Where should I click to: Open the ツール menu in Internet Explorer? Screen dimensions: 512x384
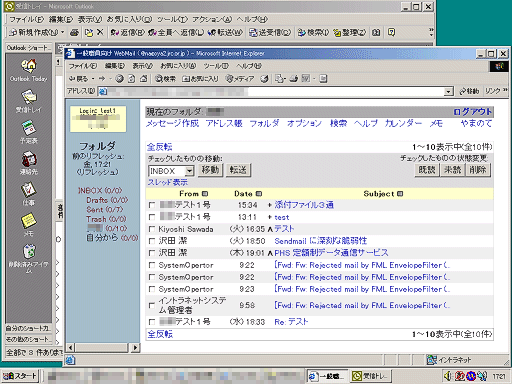coord(216,66)
